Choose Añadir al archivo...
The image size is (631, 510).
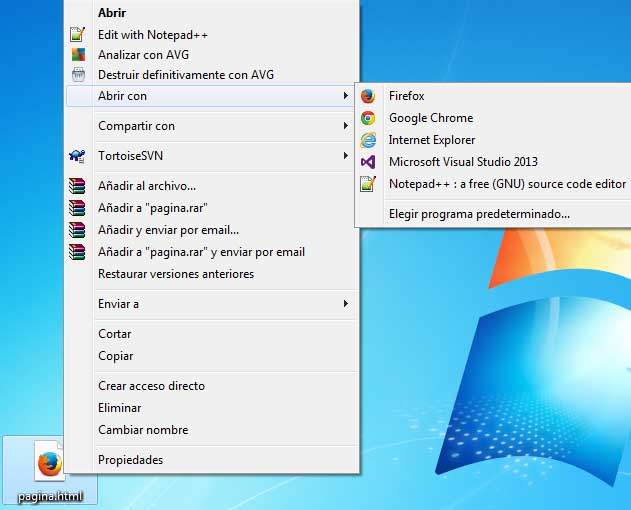(212, 186)
